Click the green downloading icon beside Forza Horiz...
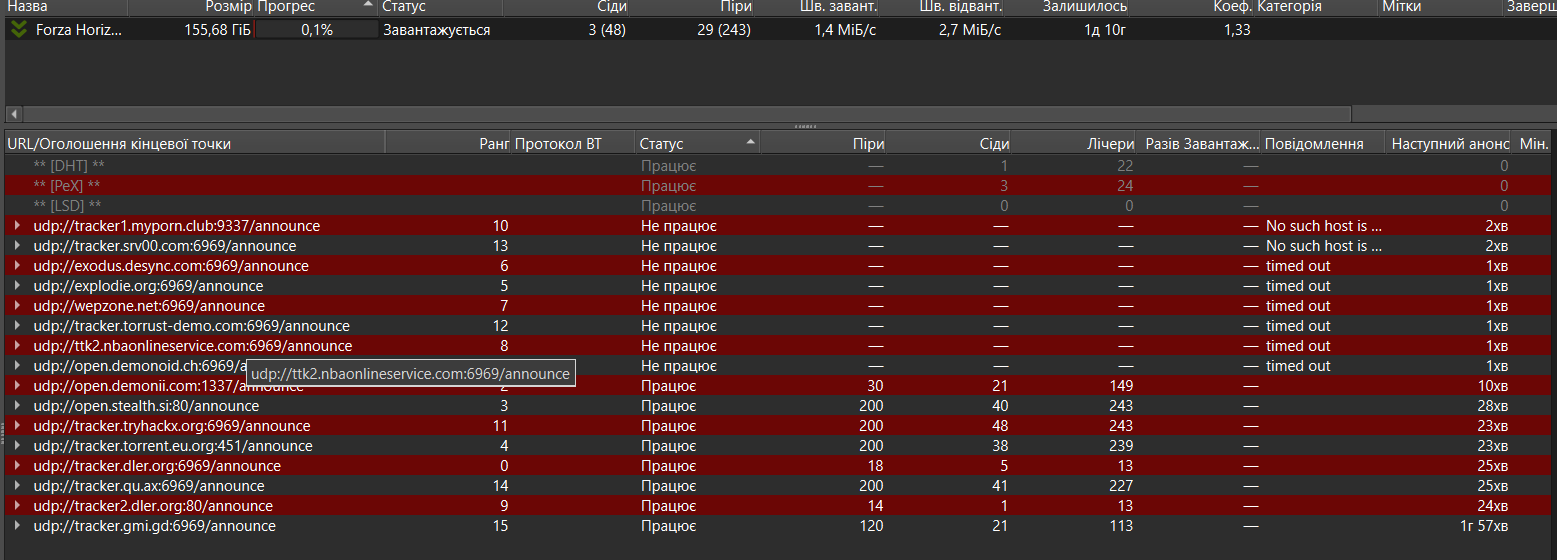Screen dimensions: 1557x560 tap(18, 29)
